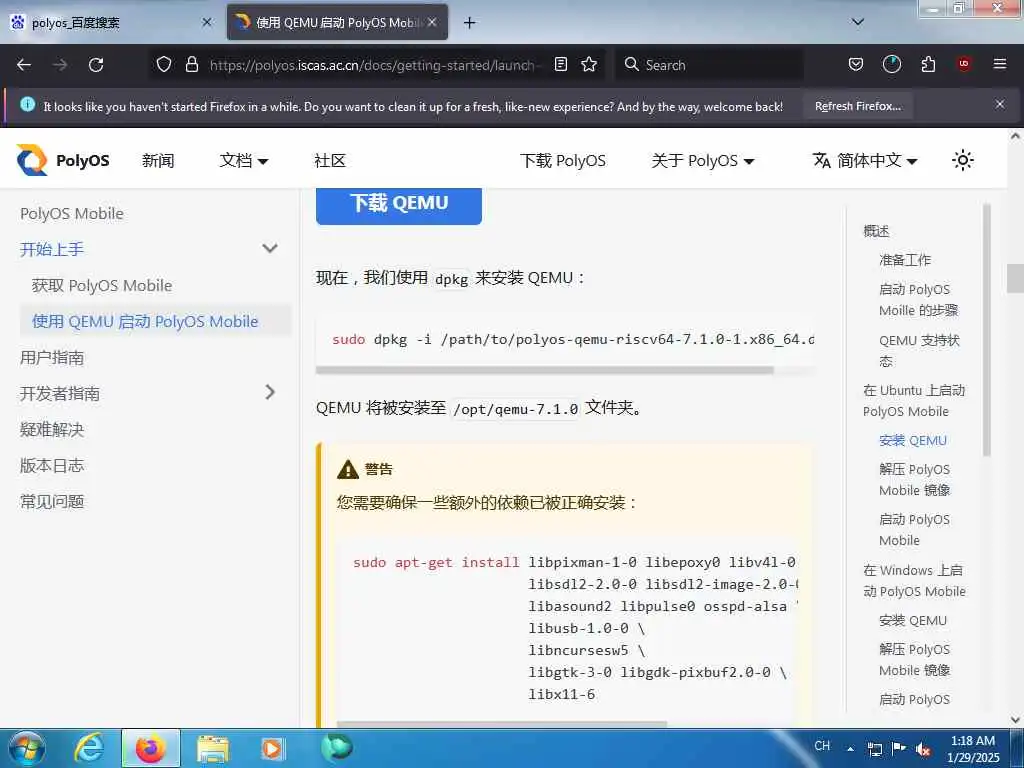
Task: Jump to 在 Windows 上启动 PolyOS Mobile
Action: 914,581
